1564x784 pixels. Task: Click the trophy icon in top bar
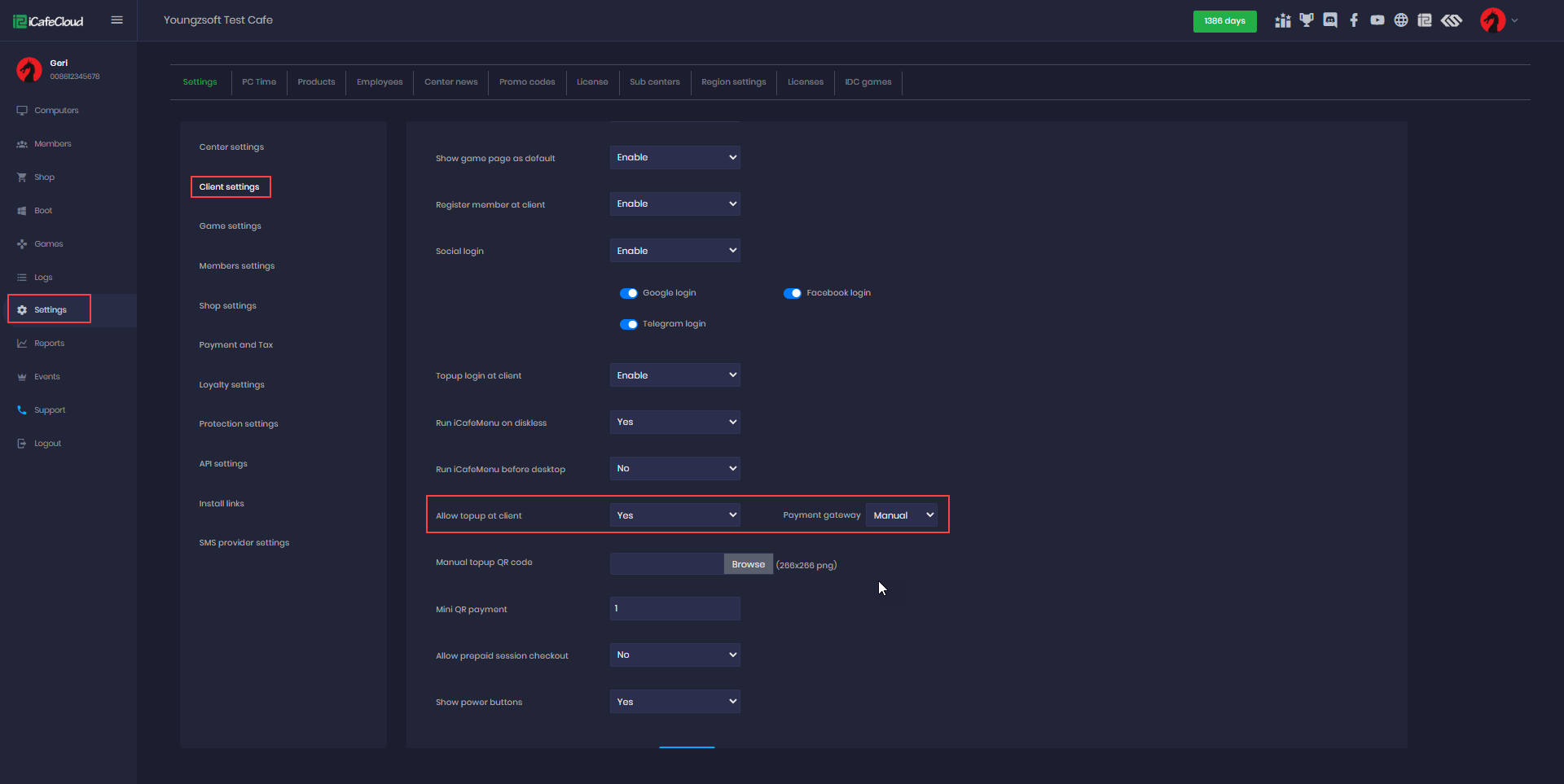click(1307, 20)
